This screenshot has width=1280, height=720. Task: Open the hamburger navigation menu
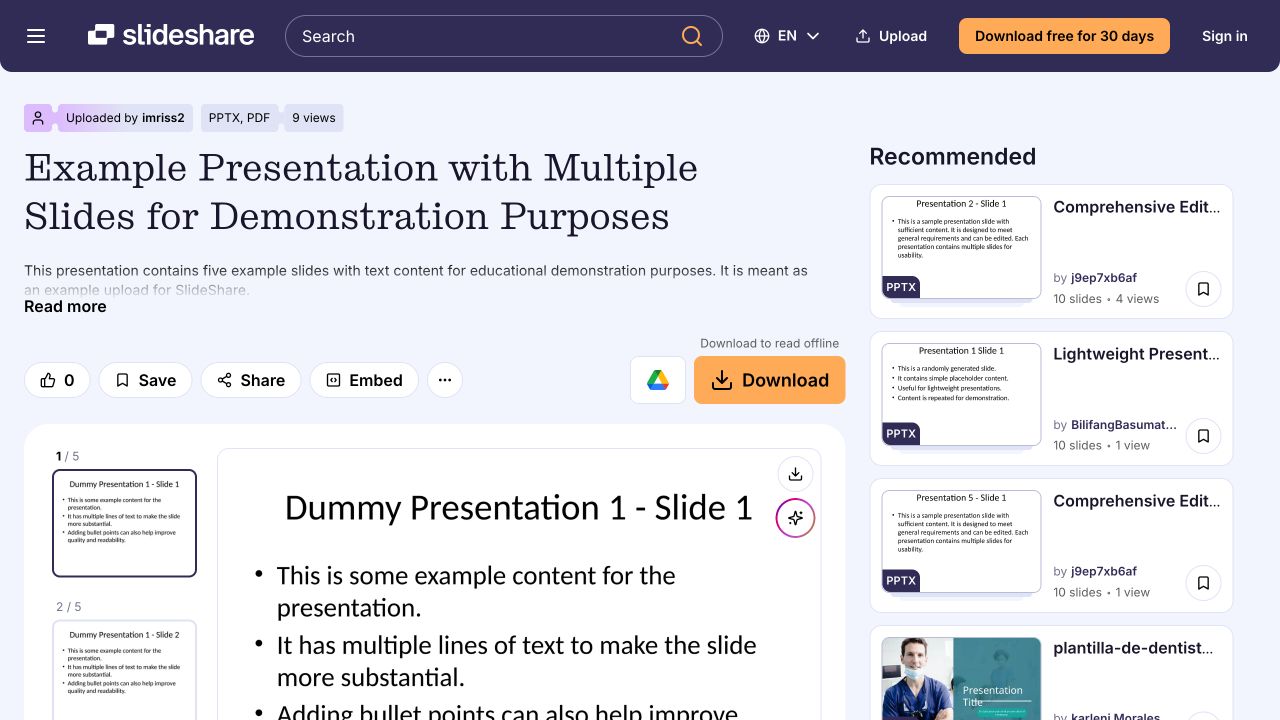pos(36,36)
